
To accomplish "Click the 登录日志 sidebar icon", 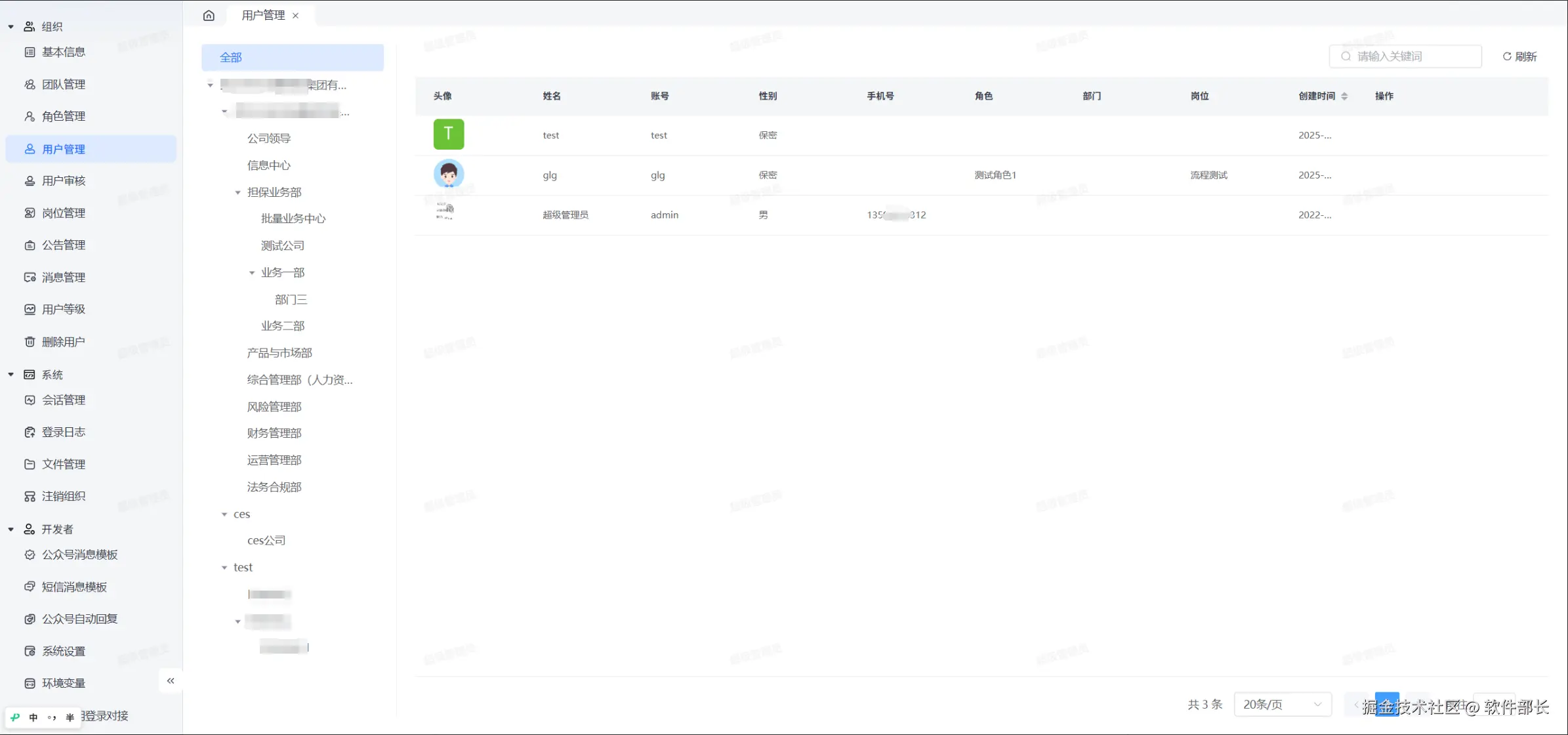I will (30, 432).
